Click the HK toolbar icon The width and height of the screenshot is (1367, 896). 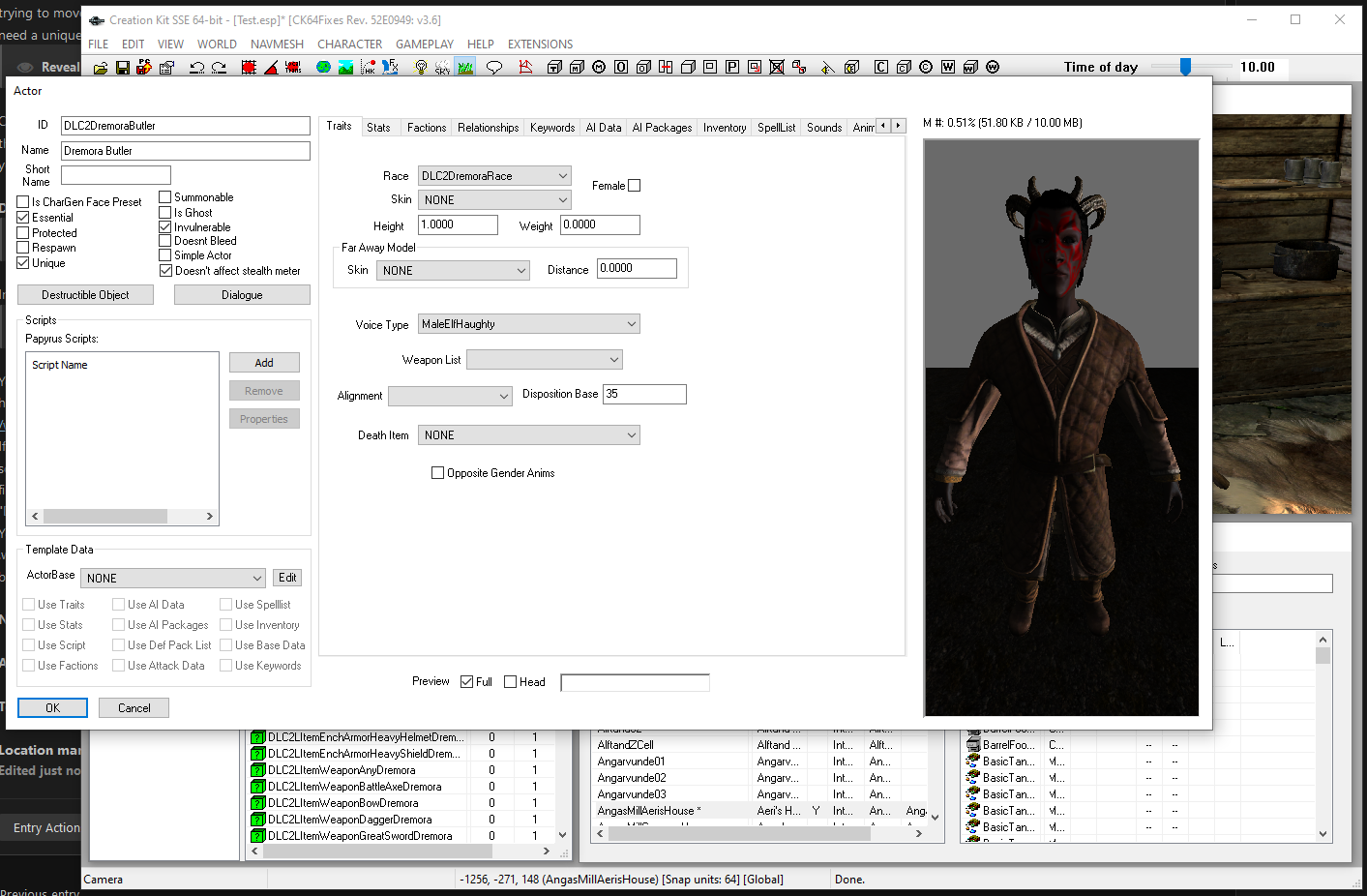coord(368,68)
